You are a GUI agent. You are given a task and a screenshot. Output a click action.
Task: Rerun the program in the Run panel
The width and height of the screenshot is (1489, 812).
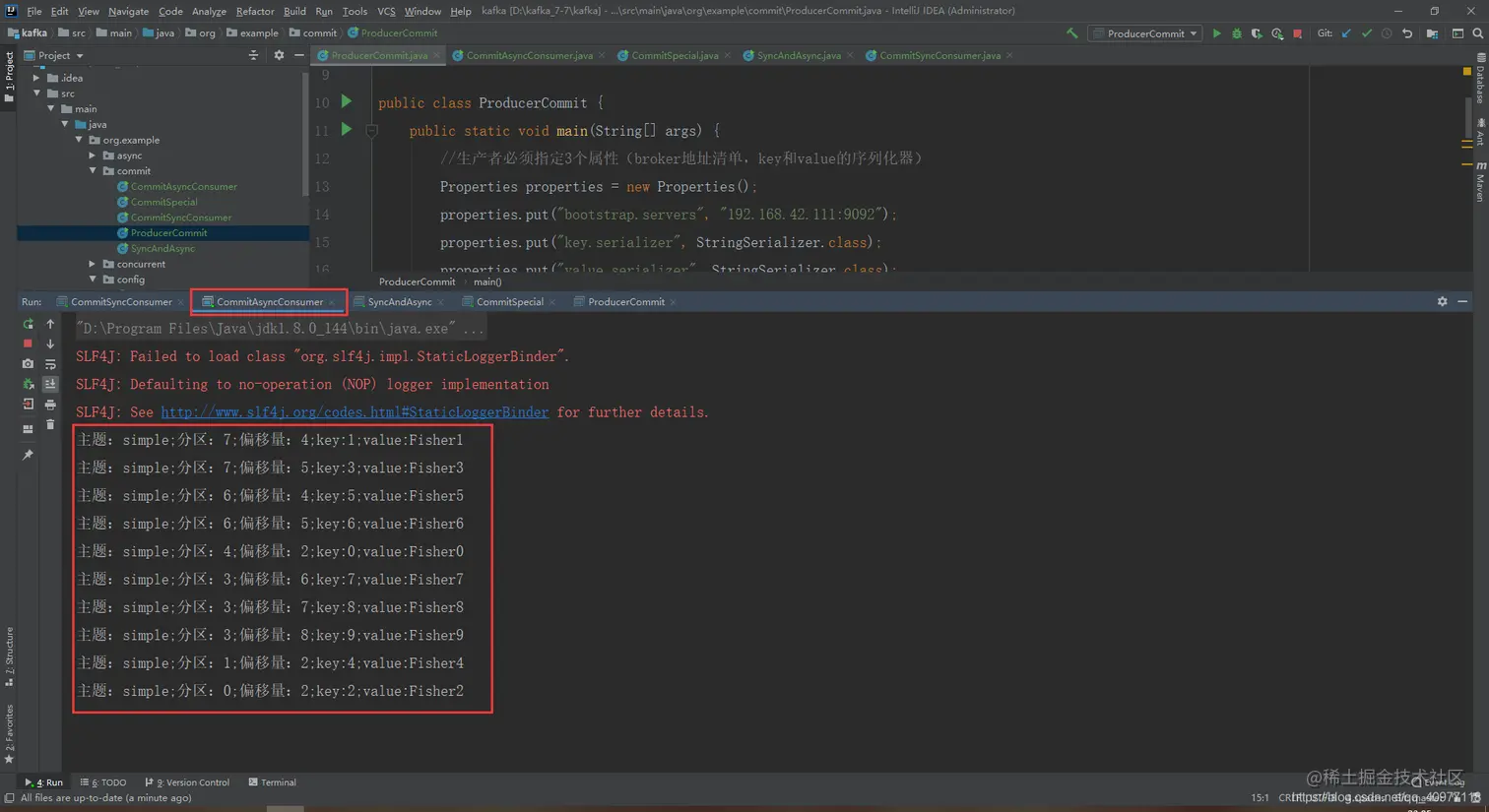coord(28,324)
